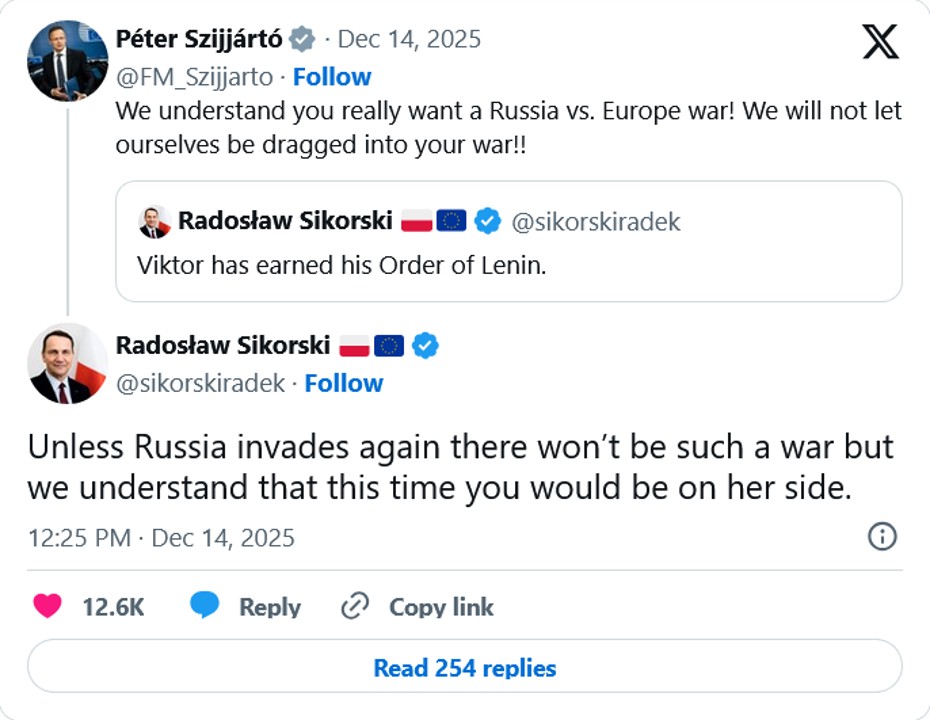Viewport: 930px width, 720px height.
Task: Click Read 254 replies button
Action: coord(464,667)
